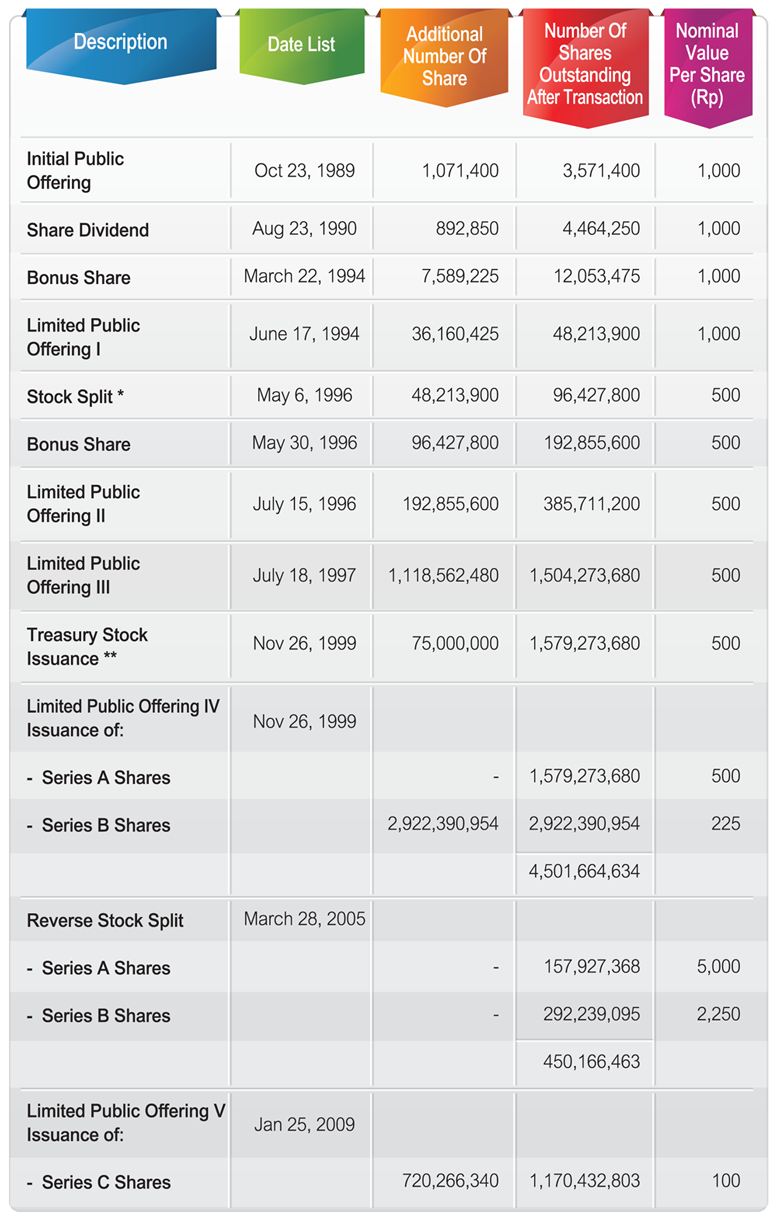Viewport: 777px width, 1215px height.
Task: Click the total 4,501,664,634 cell
Action: pyautogui.click(x=585, y=872)
